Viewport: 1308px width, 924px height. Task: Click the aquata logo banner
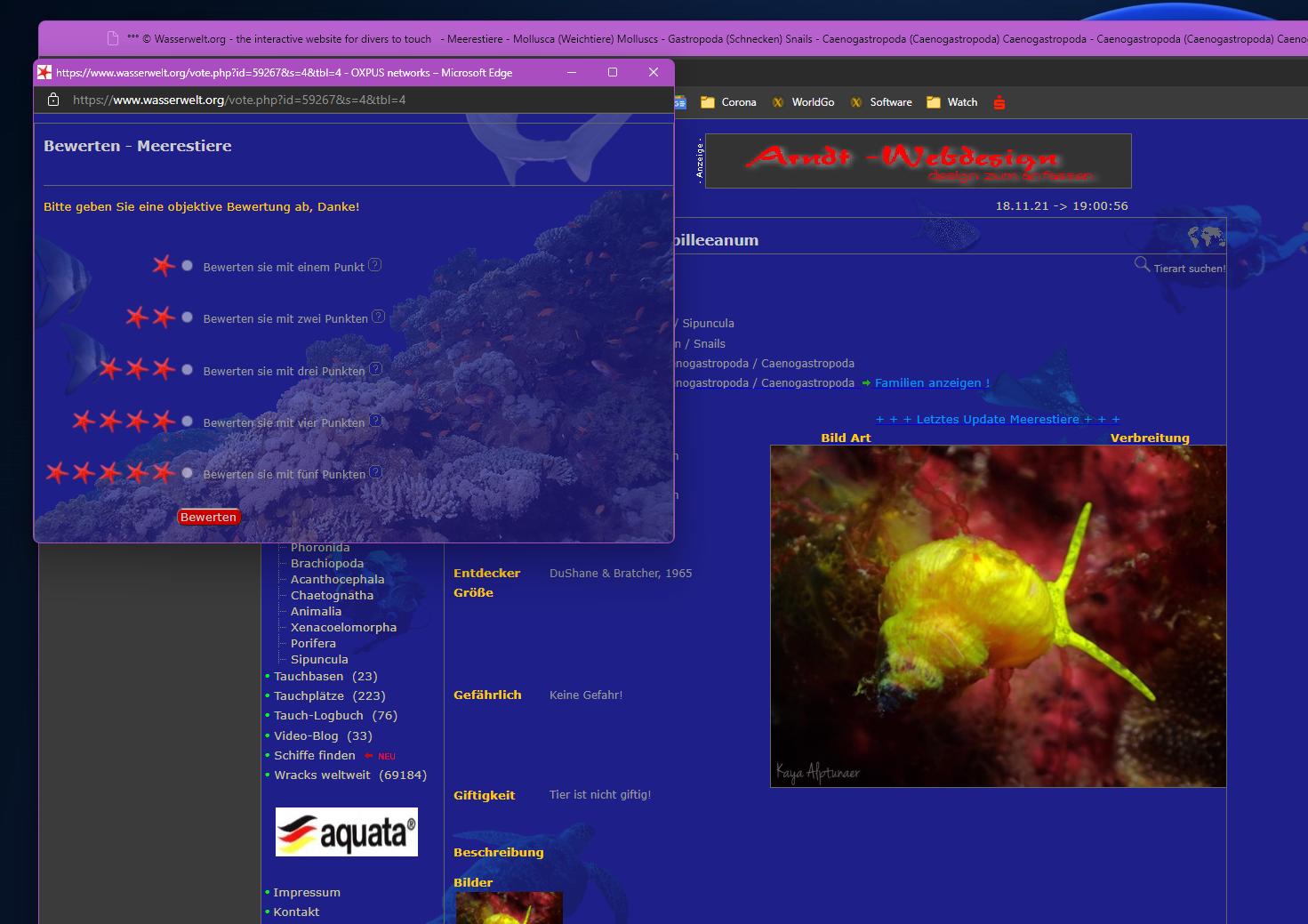click(346, 832)
